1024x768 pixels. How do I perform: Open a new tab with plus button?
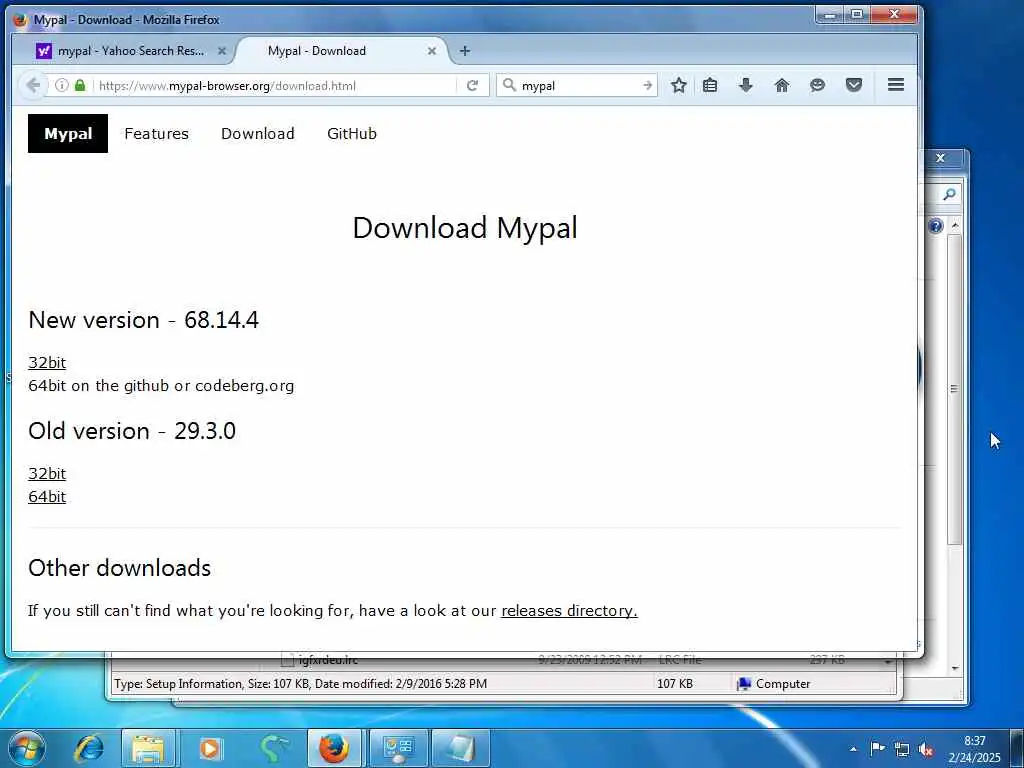(x=464, y=51)
